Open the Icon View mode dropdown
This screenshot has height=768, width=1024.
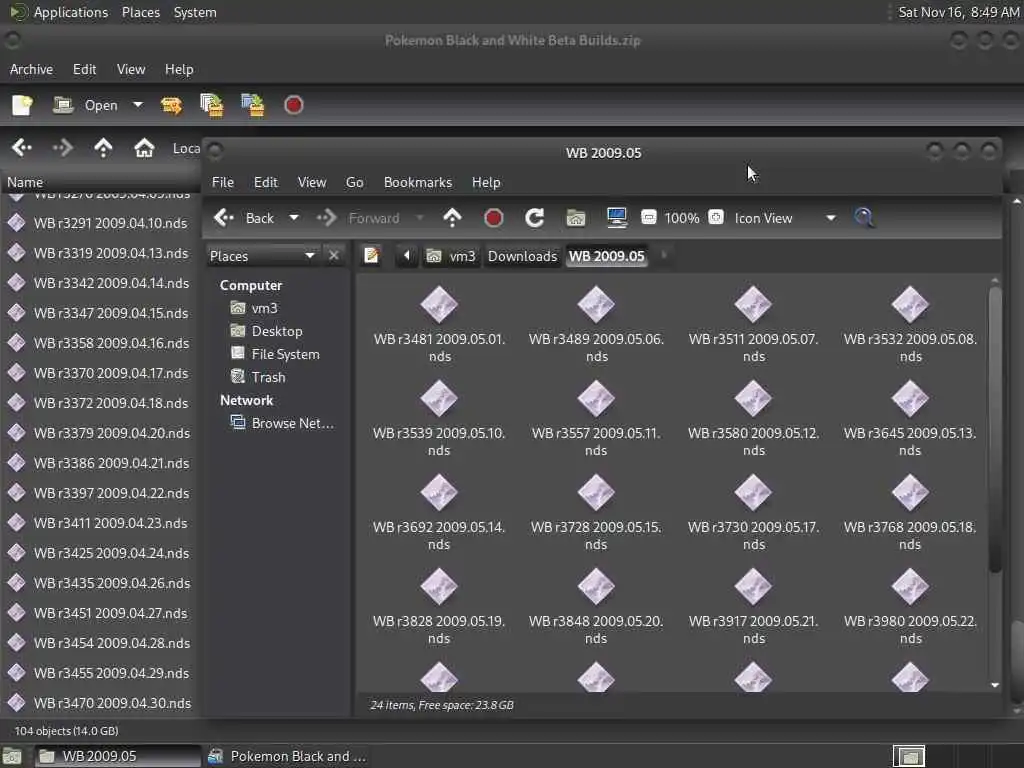(785, 218)
